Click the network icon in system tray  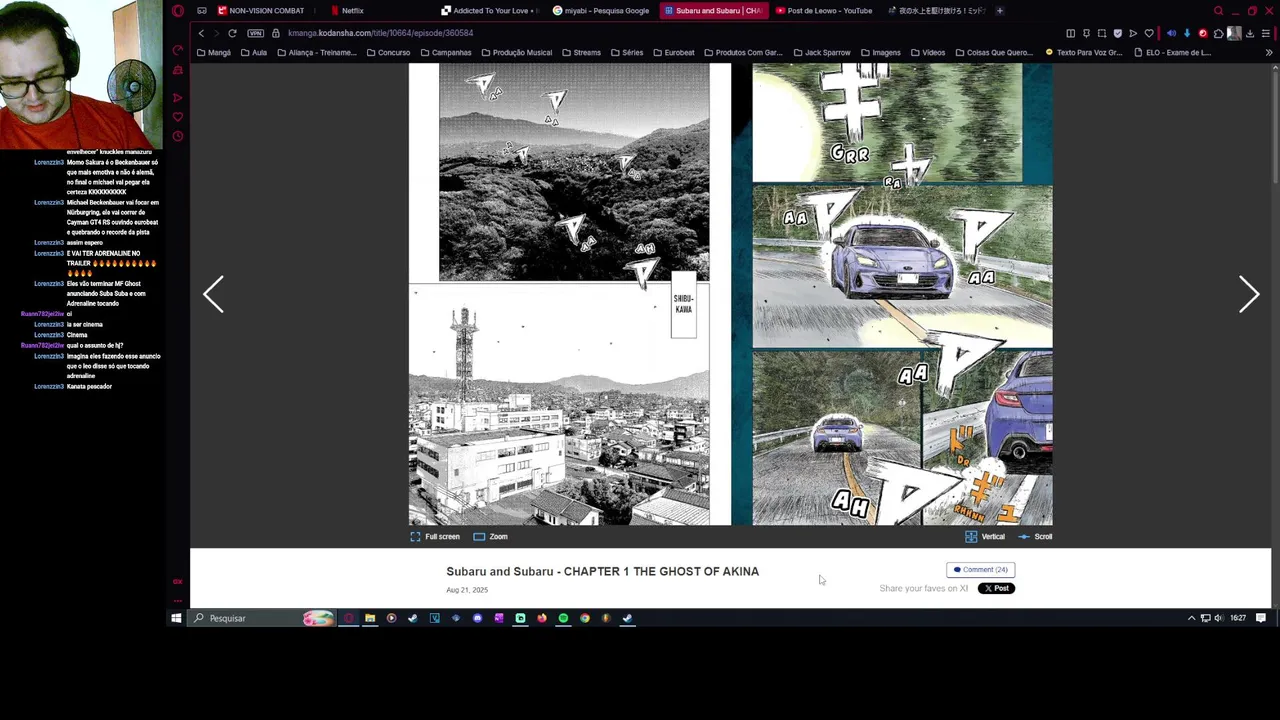tap(1205, 618)
